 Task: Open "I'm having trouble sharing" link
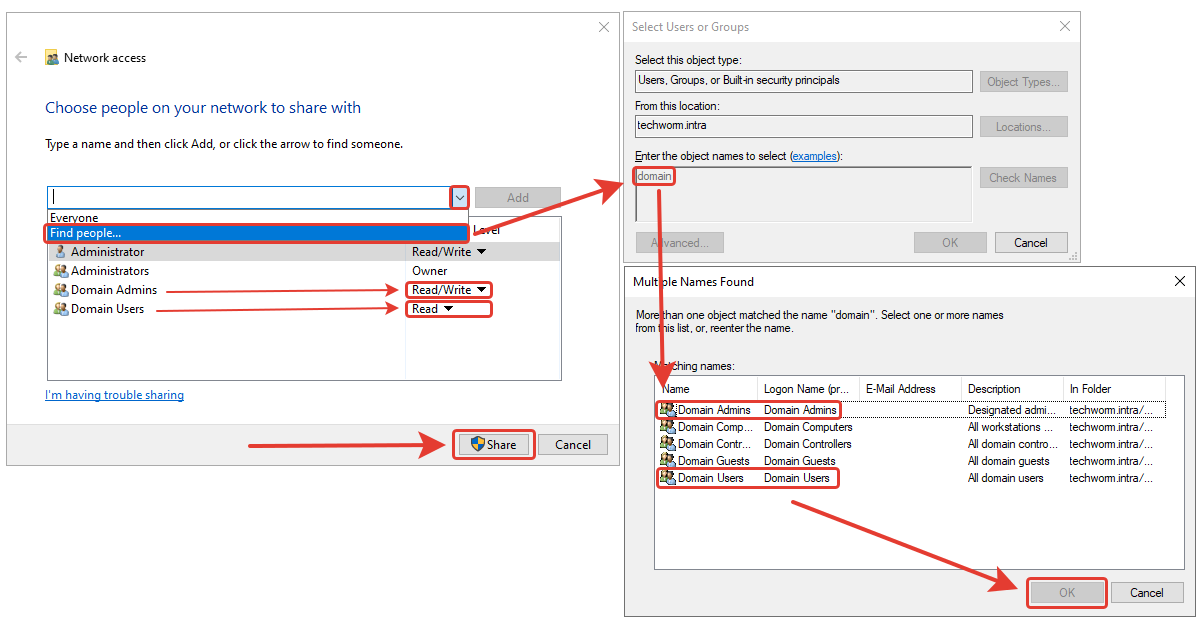coord(114,395)
